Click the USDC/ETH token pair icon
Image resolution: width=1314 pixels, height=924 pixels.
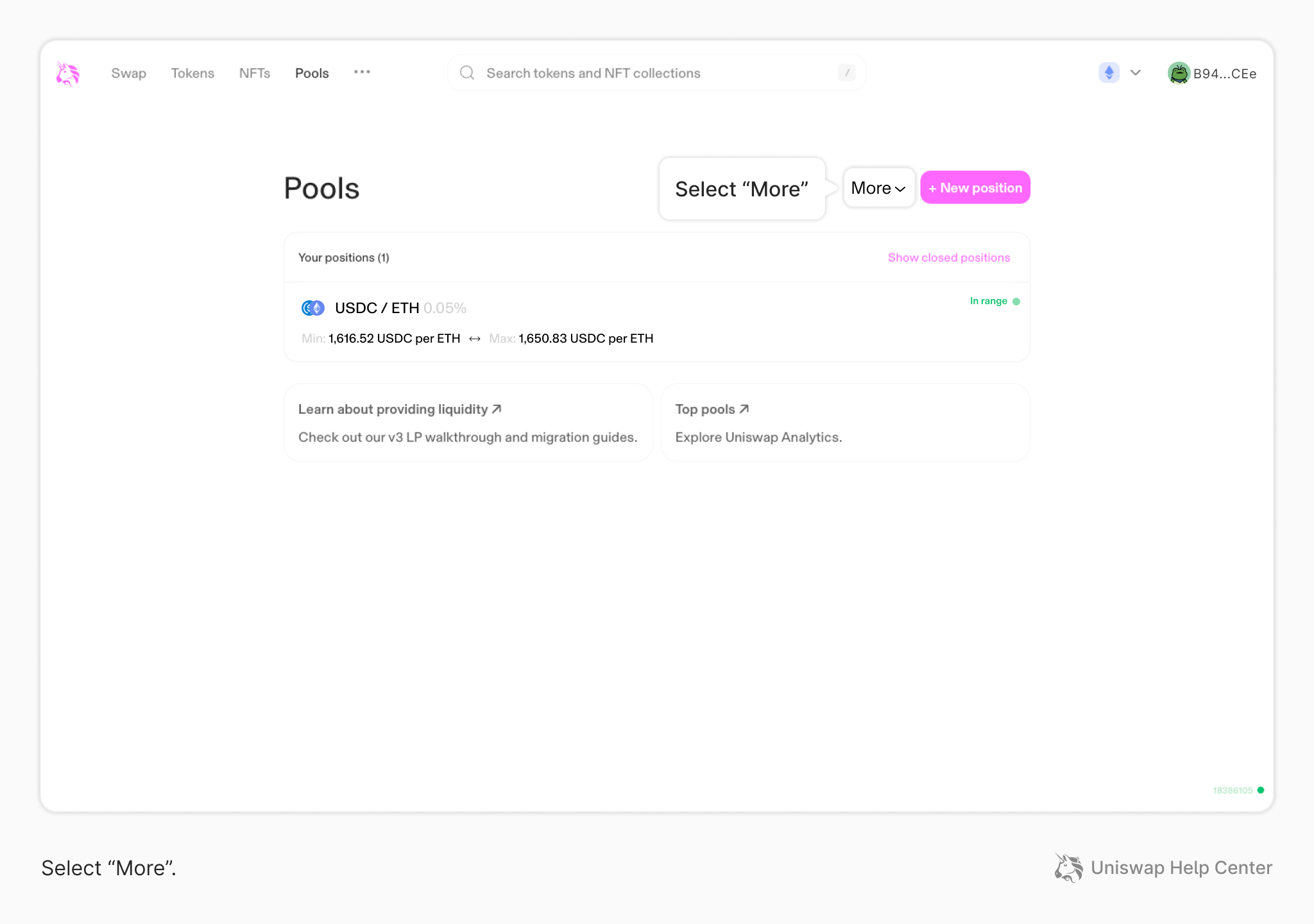click(x=313, y=308)
